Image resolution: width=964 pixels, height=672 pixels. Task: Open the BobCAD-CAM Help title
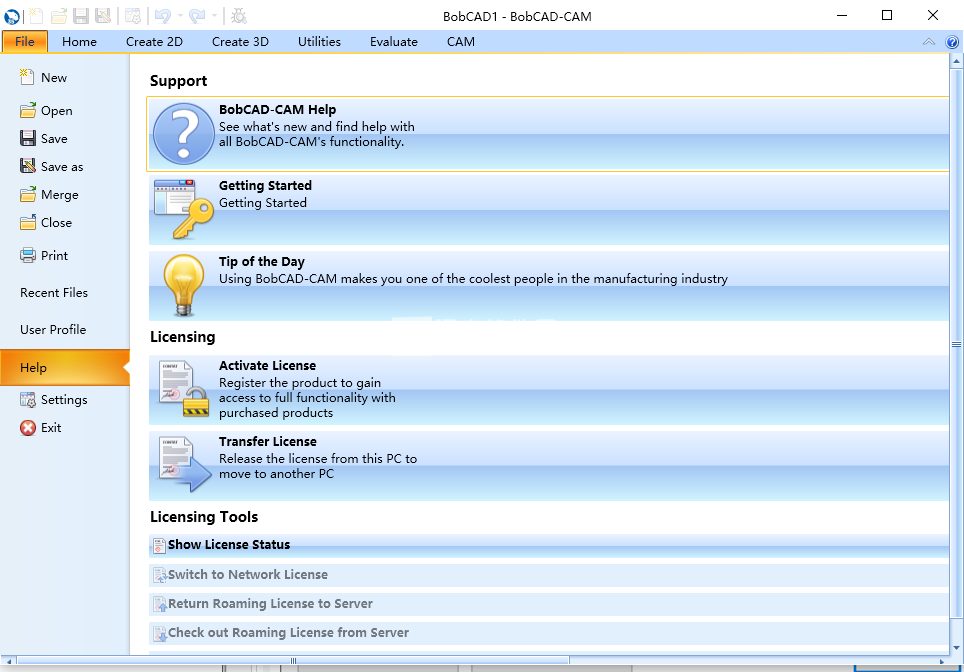click(277, 109)
